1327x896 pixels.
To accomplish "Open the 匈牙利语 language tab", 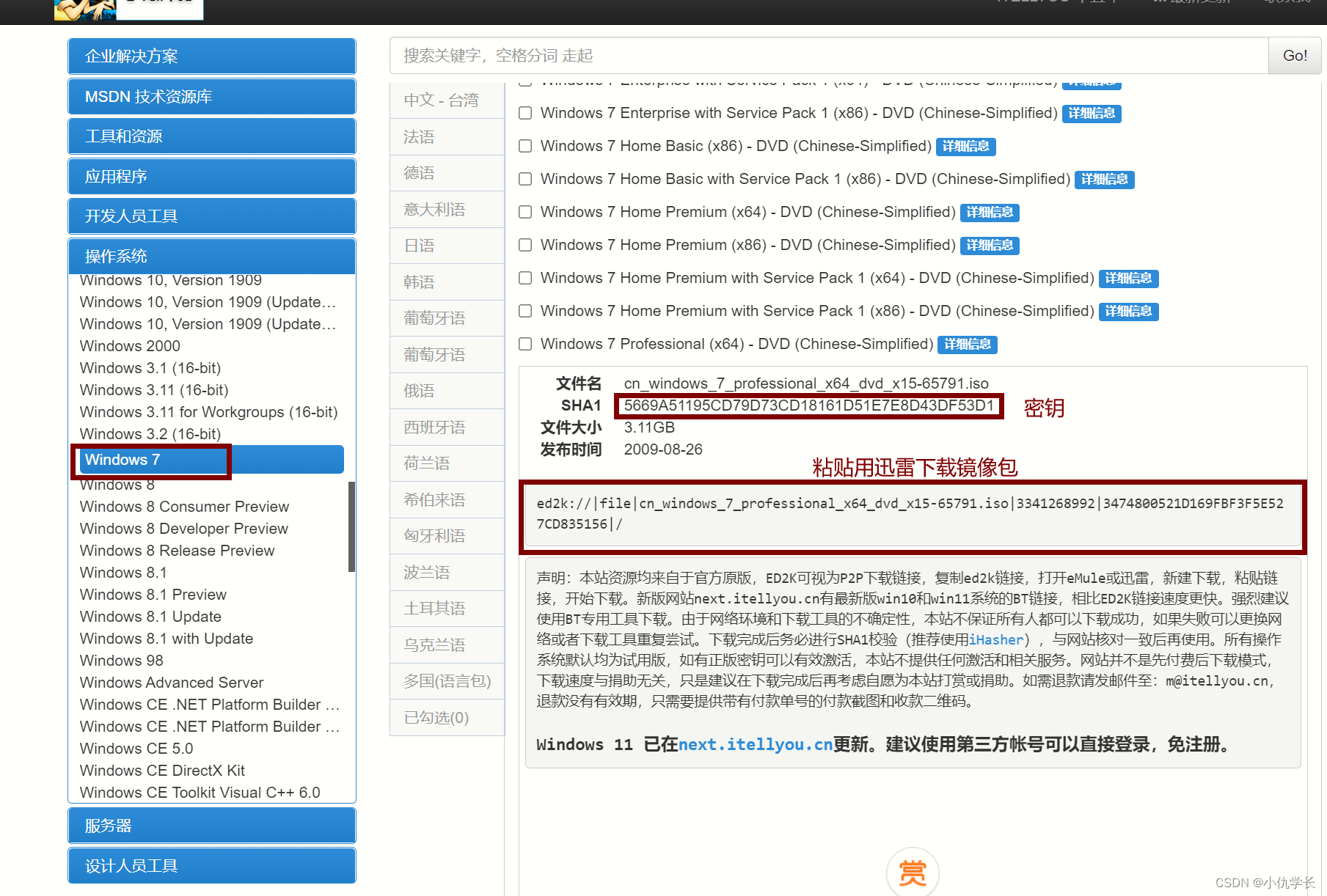I will pos(447,536).
